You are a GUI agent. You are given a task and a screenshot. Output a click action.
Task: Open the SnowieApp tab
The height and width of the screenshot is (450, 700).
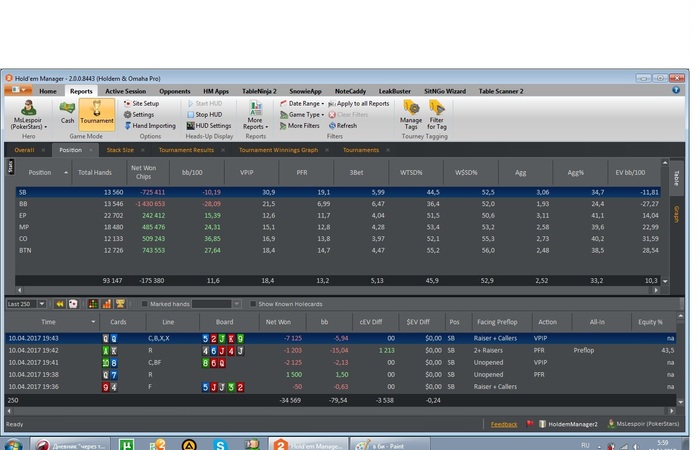[305, 91]
